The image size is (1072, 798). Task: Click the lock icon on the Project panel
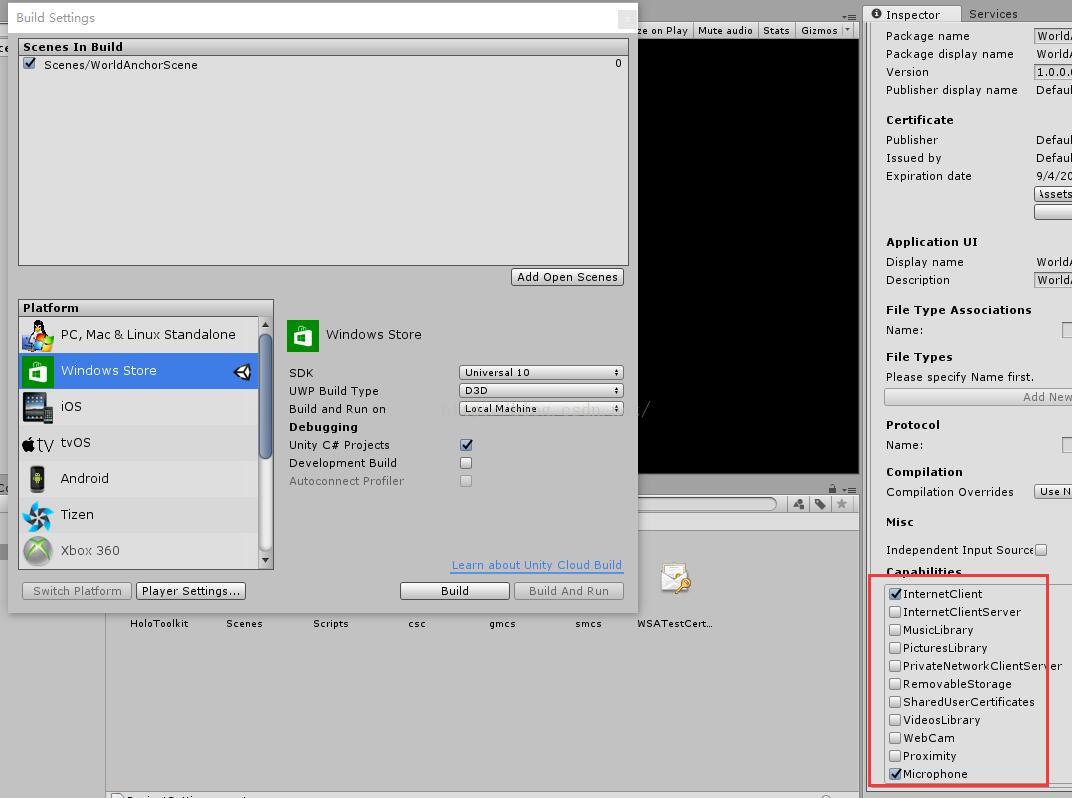pos(832,488)
